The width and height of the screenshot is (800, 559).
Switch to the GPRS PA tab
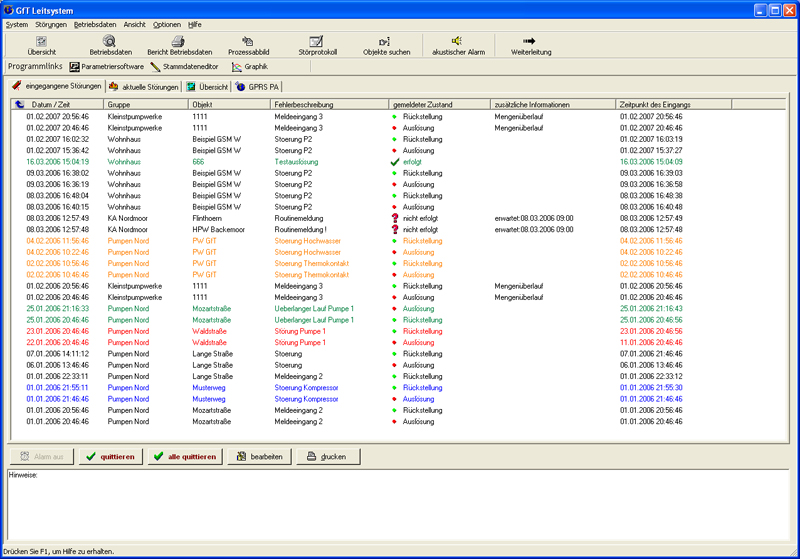[257, 87]
